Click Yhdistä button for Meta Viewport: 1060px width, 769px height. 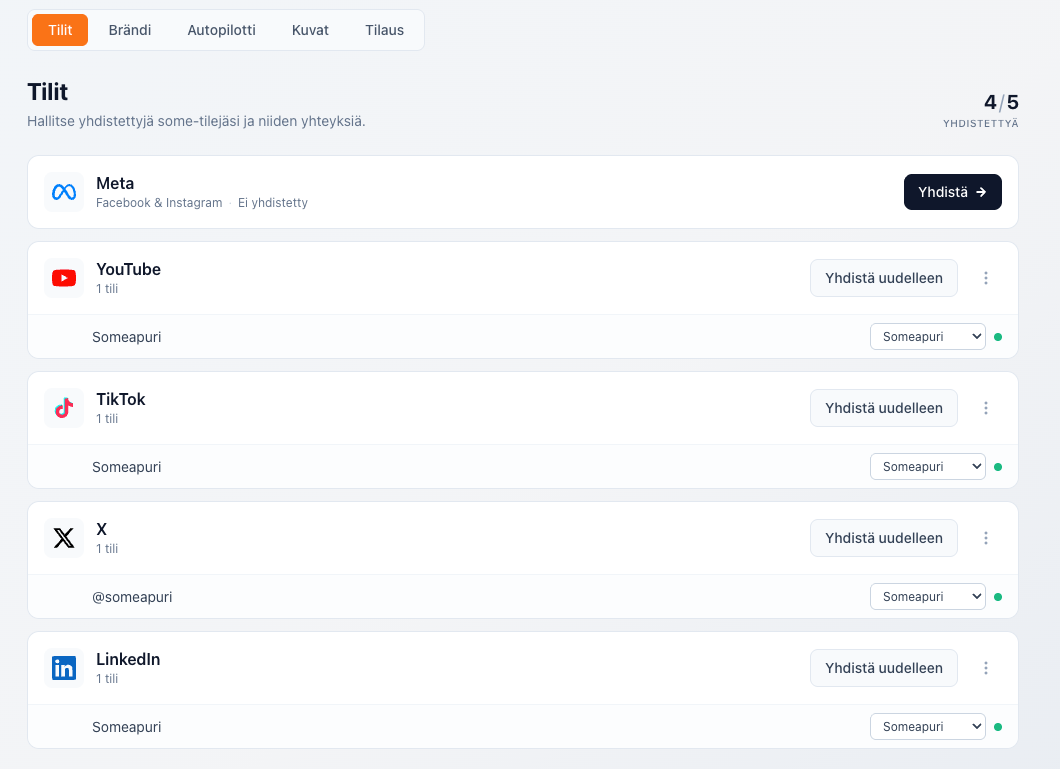[953, 193]
